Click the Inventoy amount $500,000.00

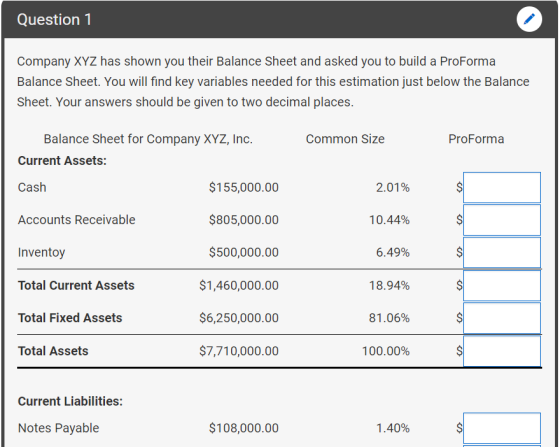coord(244,252)
